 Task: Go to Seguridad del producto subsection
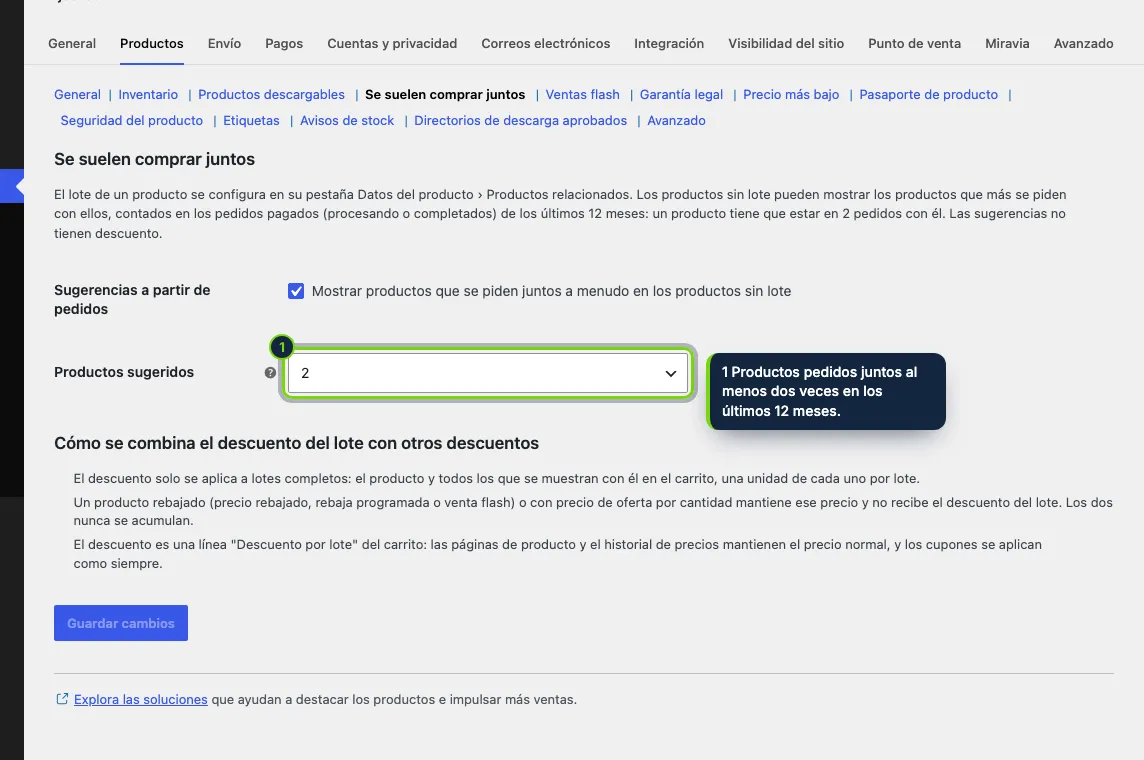(131, 120)
